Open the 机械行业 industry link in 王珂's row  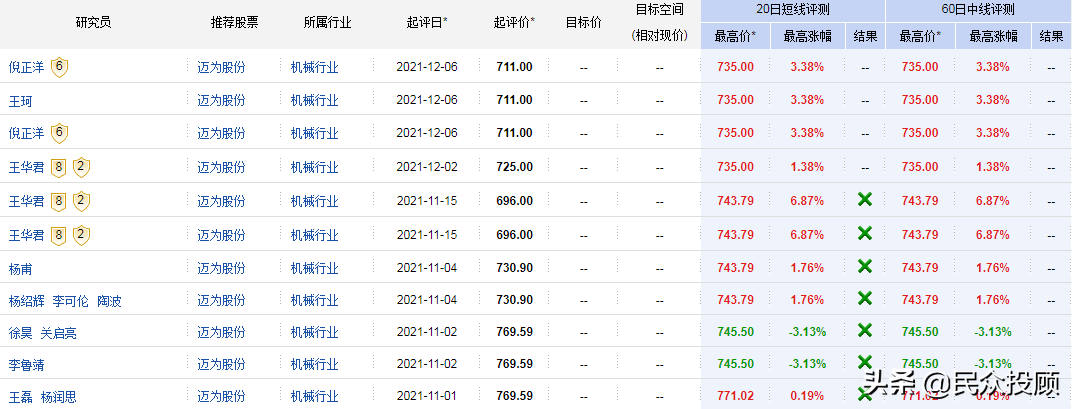click(x=314, y=101)
